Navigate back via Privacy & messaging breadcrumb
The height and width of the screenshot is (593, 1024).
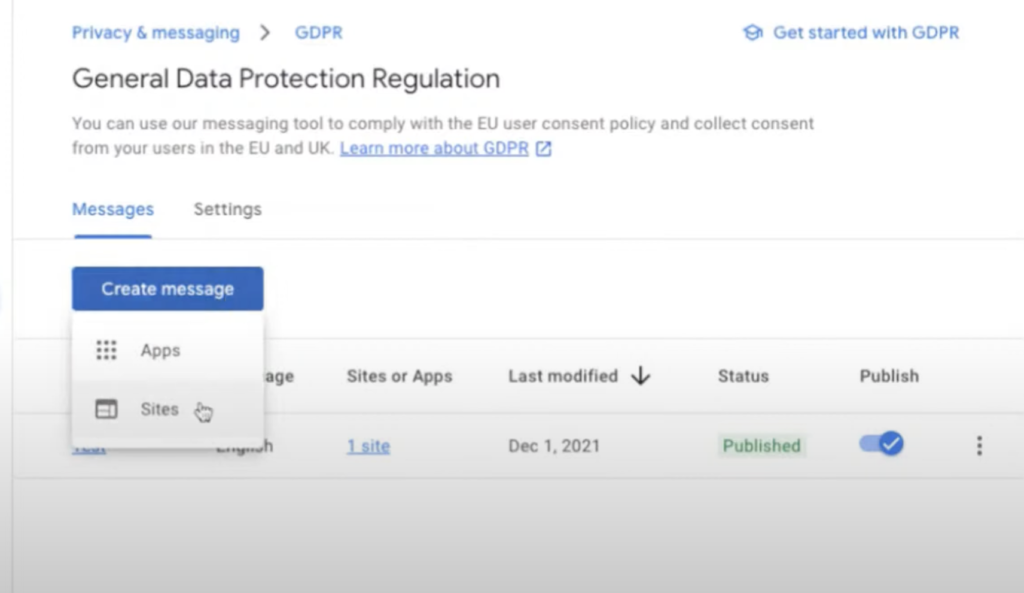click(x=155, y=32)
